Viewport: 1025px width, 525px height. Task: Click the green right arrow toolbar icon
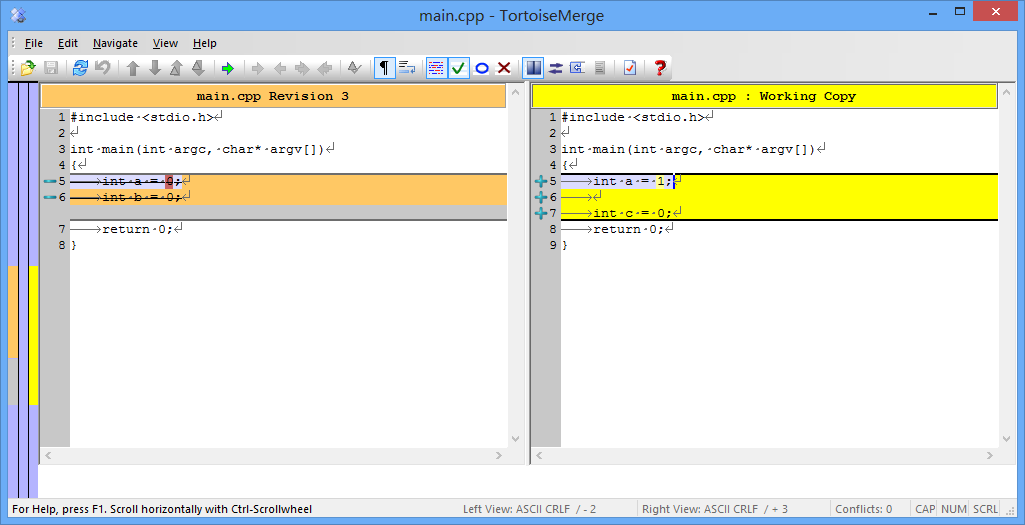point(227,68)
